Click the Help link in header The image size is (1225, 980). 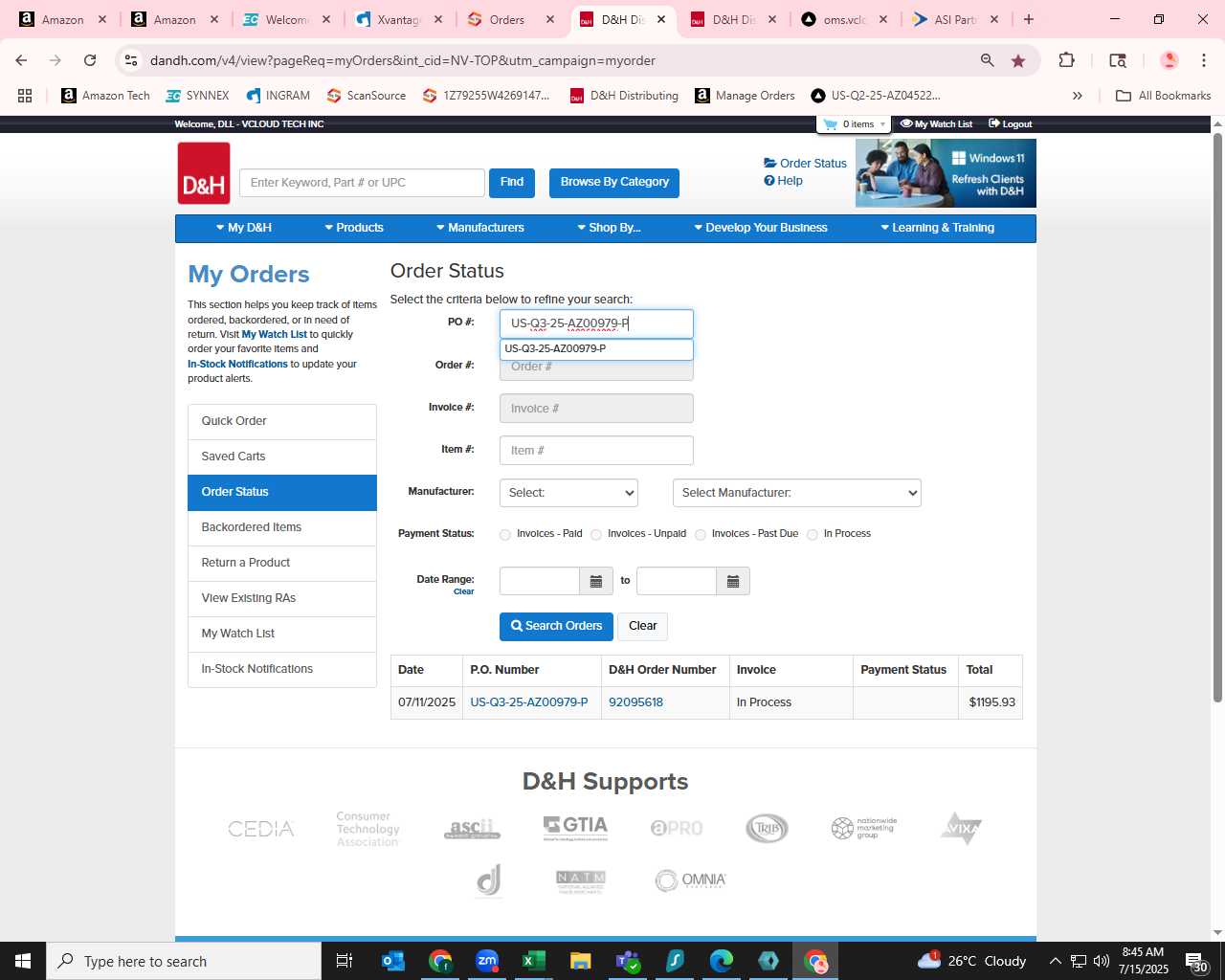tap(783, 181)
